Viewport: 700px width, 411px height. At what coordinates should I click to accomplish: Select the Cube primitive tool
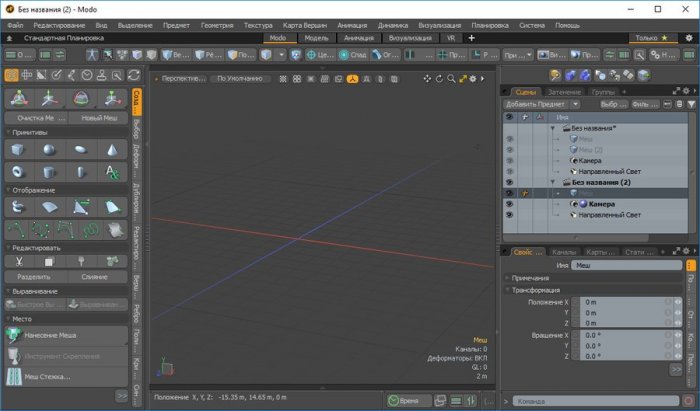18,149
